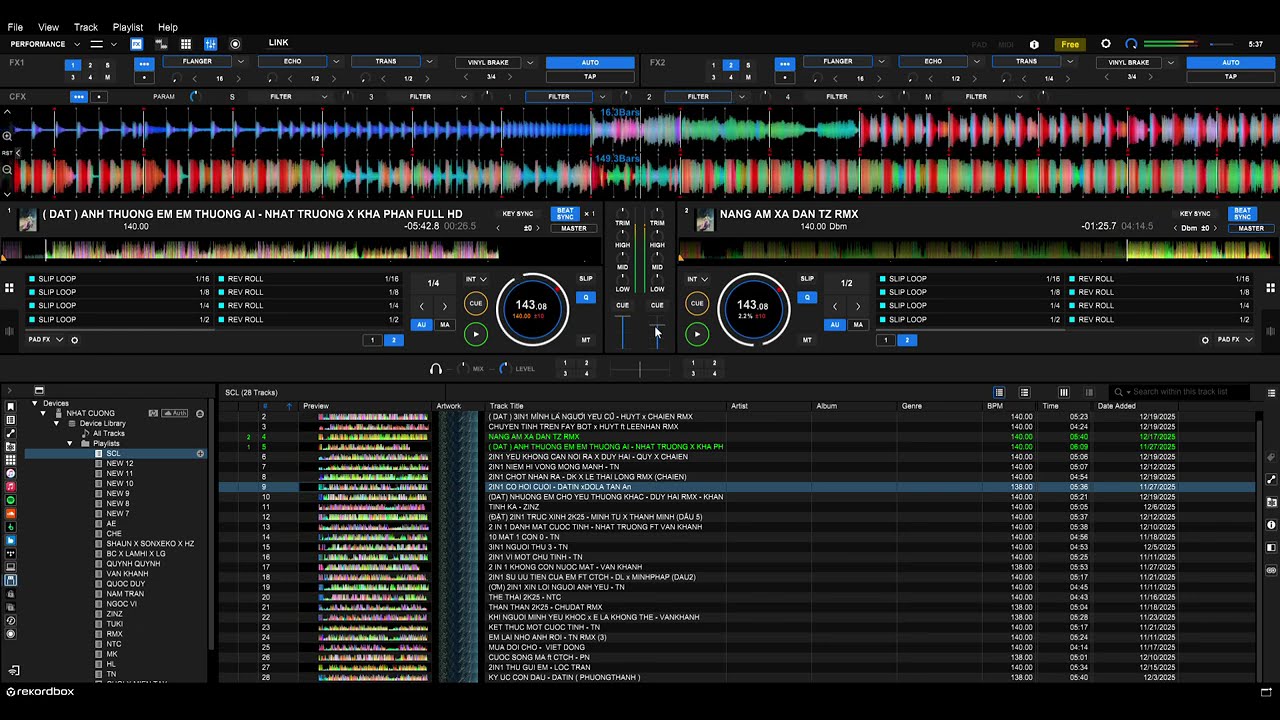Viewport: 1280px width, 720px height.
Task: Open the deck 1 INT jog mode dropdown
Action: pos(476,279)
